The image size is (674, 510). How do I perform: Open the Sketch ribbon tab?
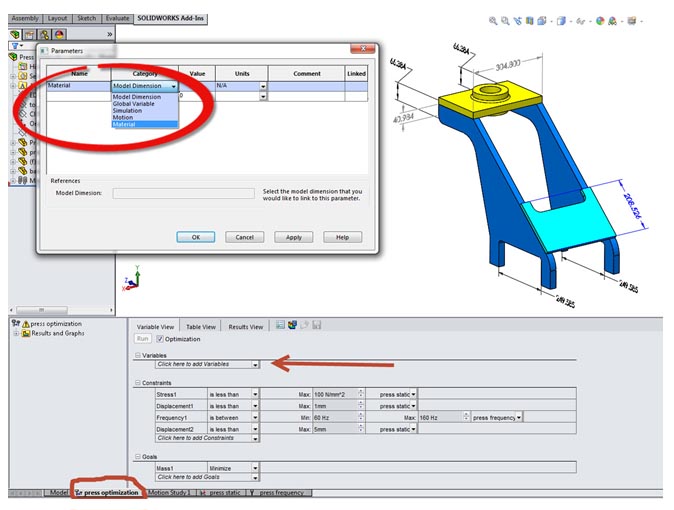[86, 18]
